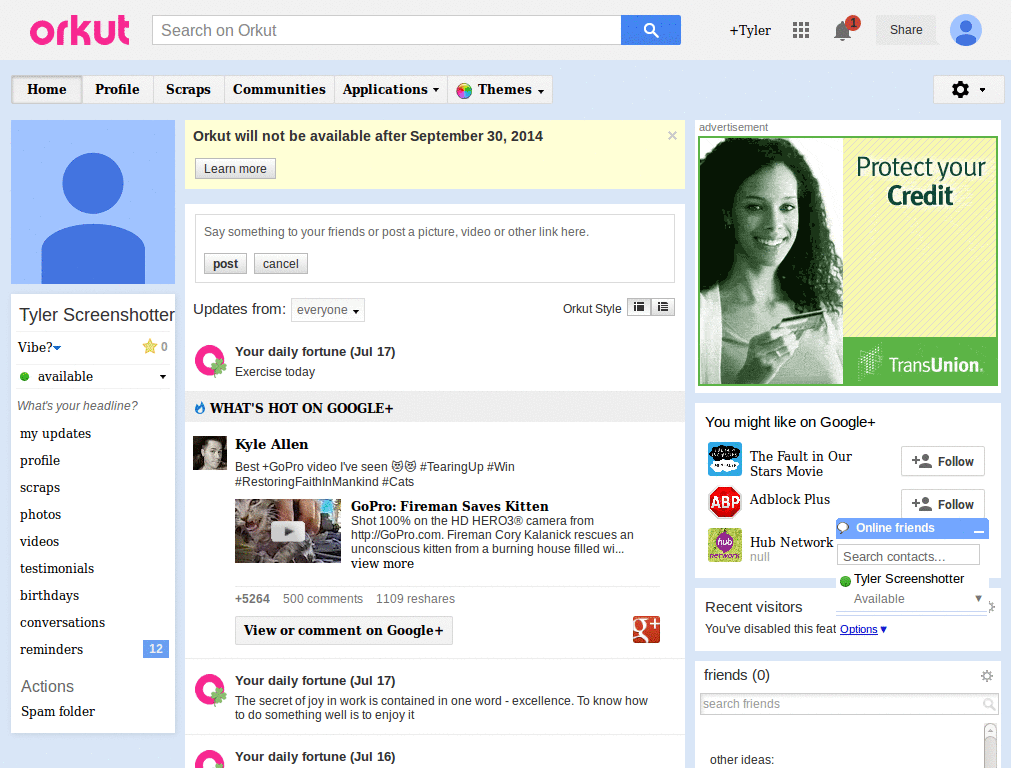1024x768 pixels.
Task: Open scraps in the left sidebar
Action: tap(40, 488)
